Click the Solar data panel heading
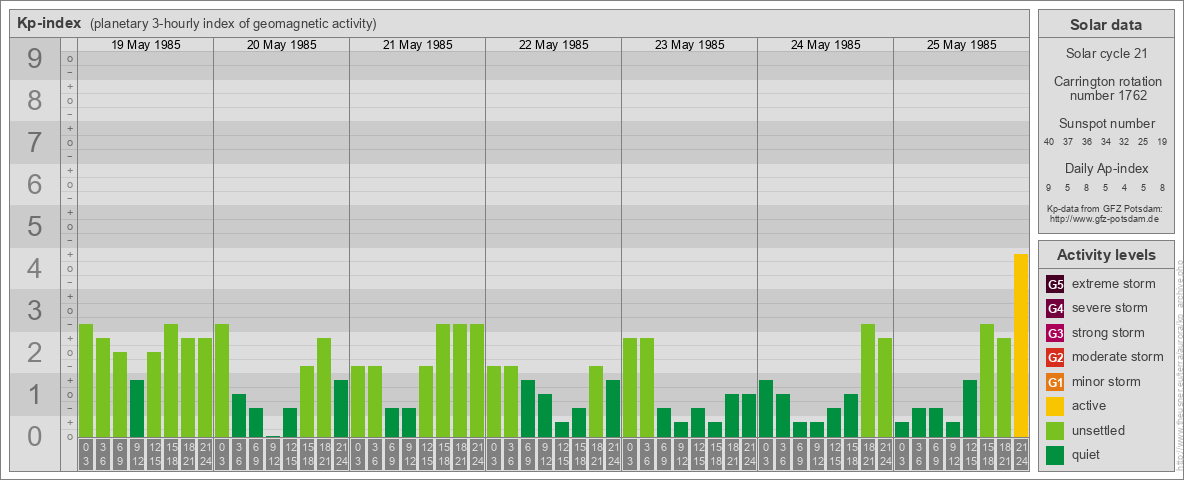The image size is (1184, 480). [1106, 25]
